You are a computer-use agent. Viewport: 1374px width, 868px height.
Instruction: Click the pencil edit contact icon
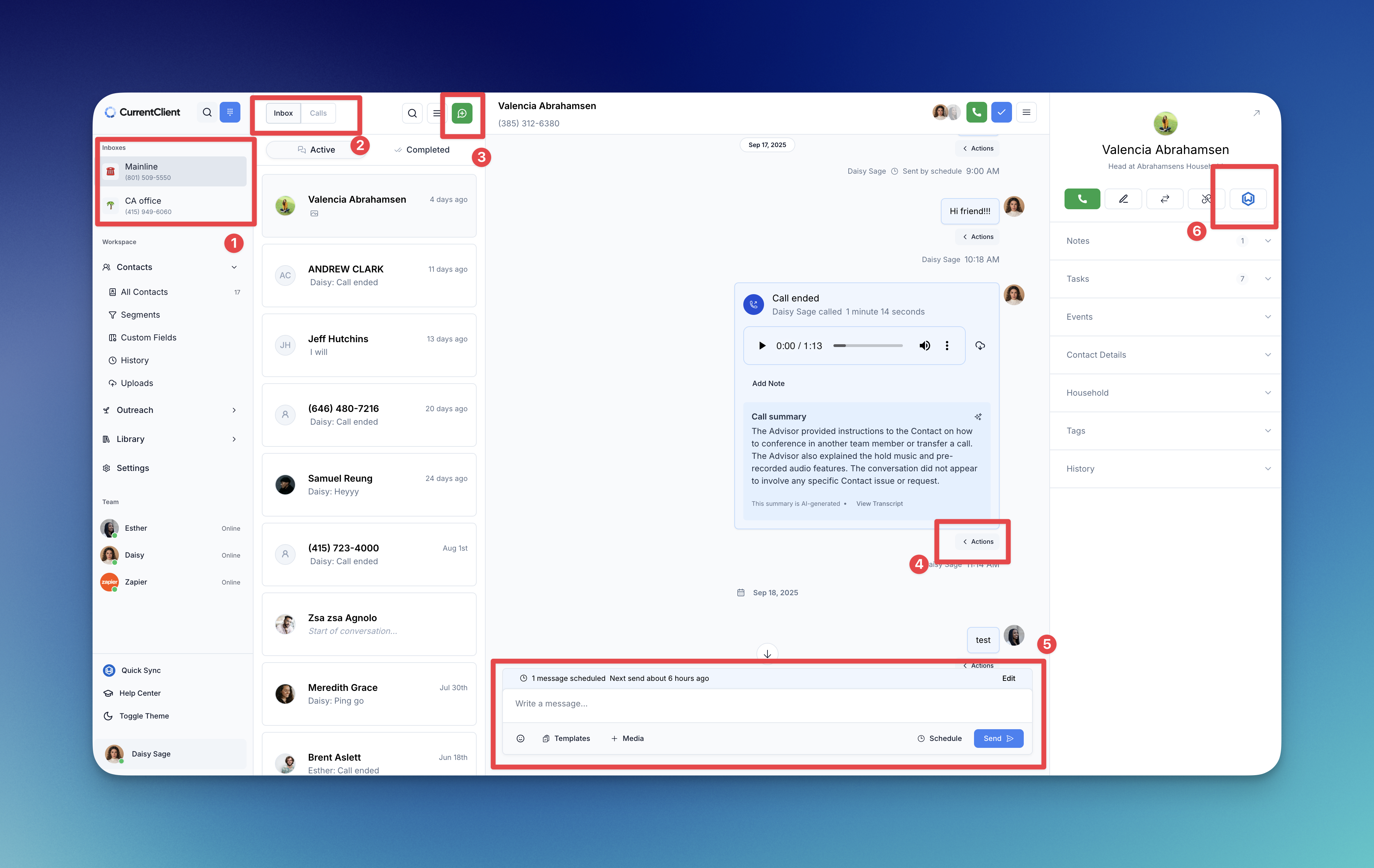coord(1123,199)
